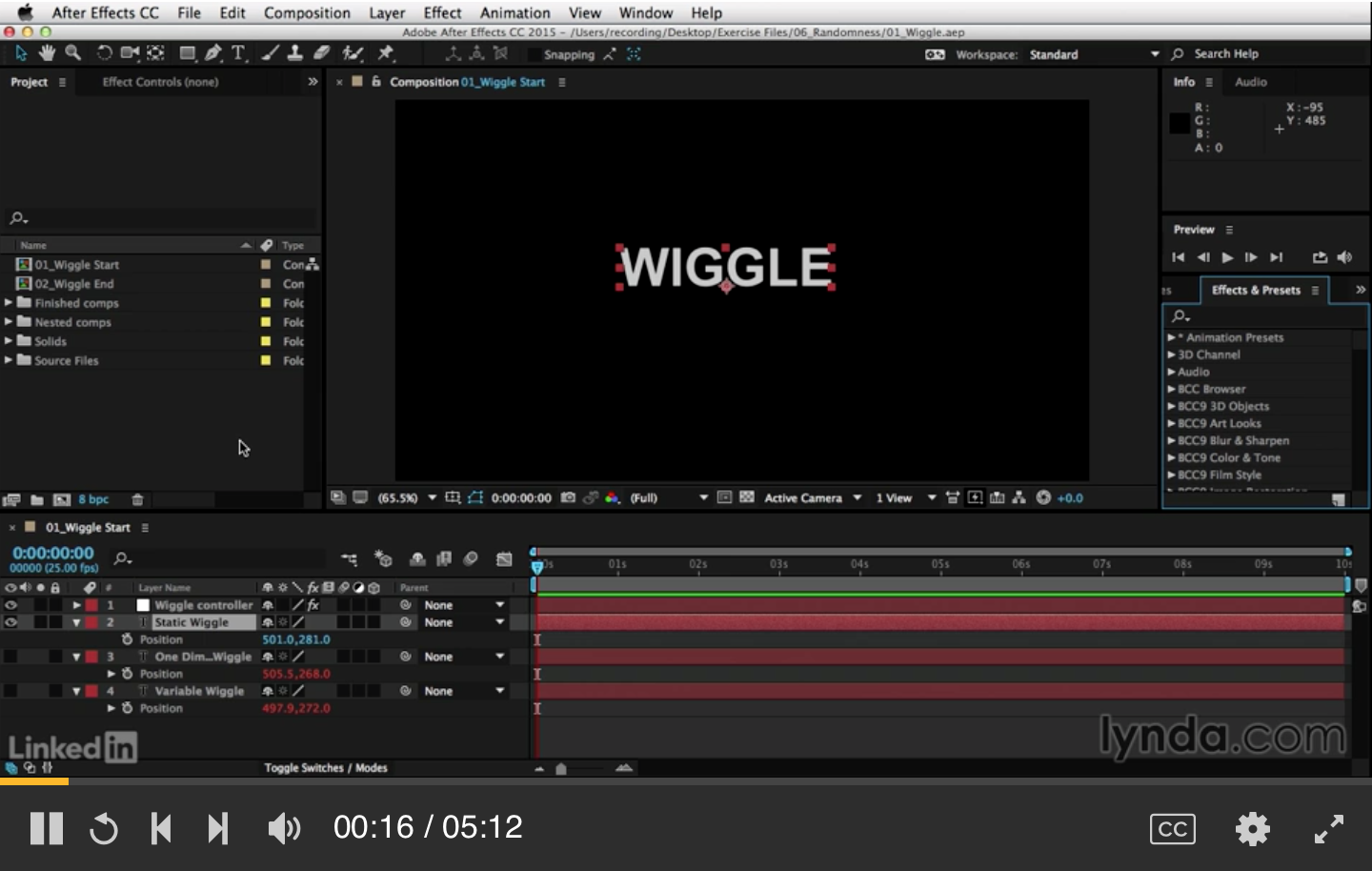Click the composition mini-flowchart icon in timeline

tap(350, 559)
